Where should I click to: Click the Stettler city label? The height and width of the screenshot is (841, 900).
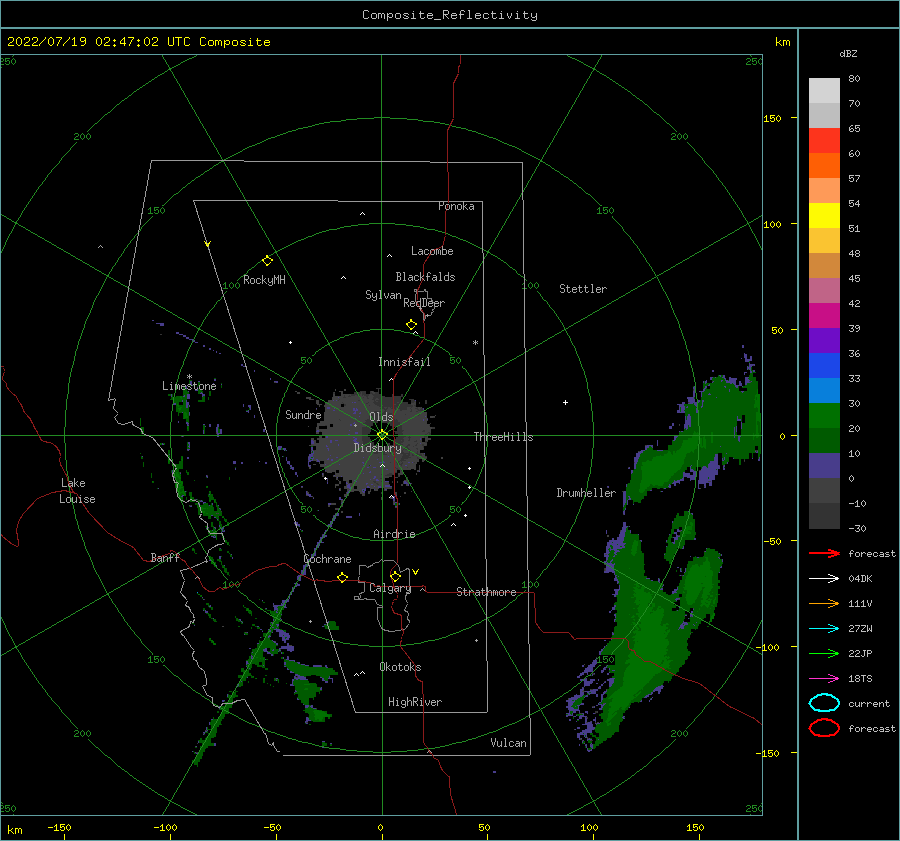pos(583,289)
